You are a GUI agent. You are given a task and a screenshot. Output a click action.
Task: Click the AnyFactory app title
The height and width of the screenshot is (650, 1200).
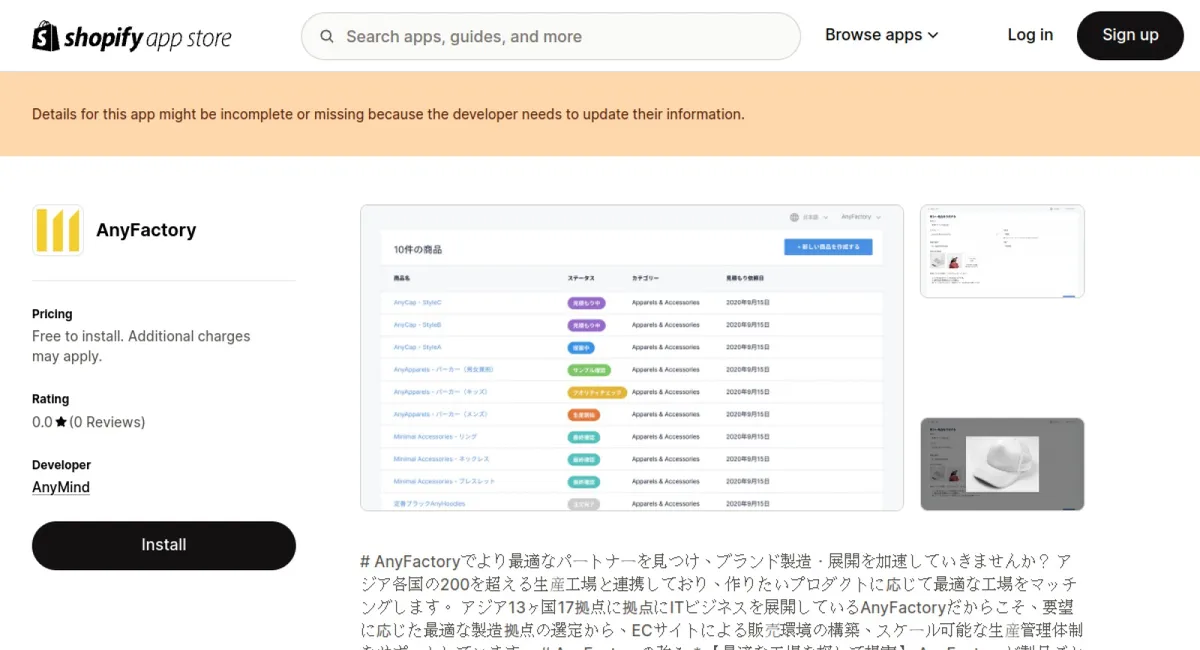[x=146, y=230]
